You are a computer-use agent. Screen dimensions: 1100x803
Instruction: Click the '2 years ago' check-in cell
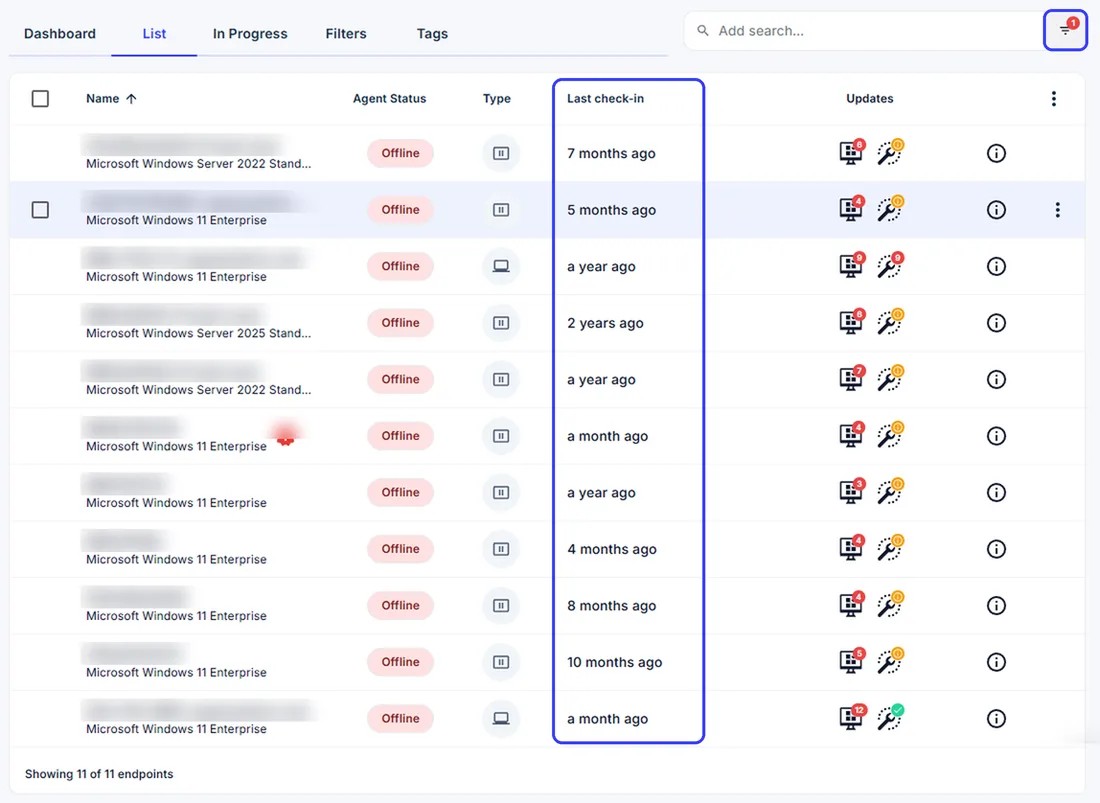pos(605,323)
